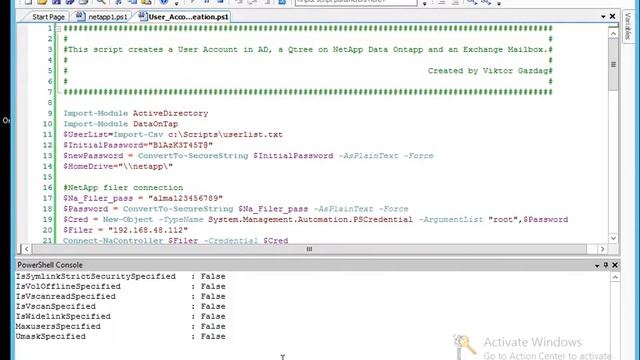Click the editor horizontal scrollbar thumb
This screenshot has height=360, width=640.
point(309,249)
